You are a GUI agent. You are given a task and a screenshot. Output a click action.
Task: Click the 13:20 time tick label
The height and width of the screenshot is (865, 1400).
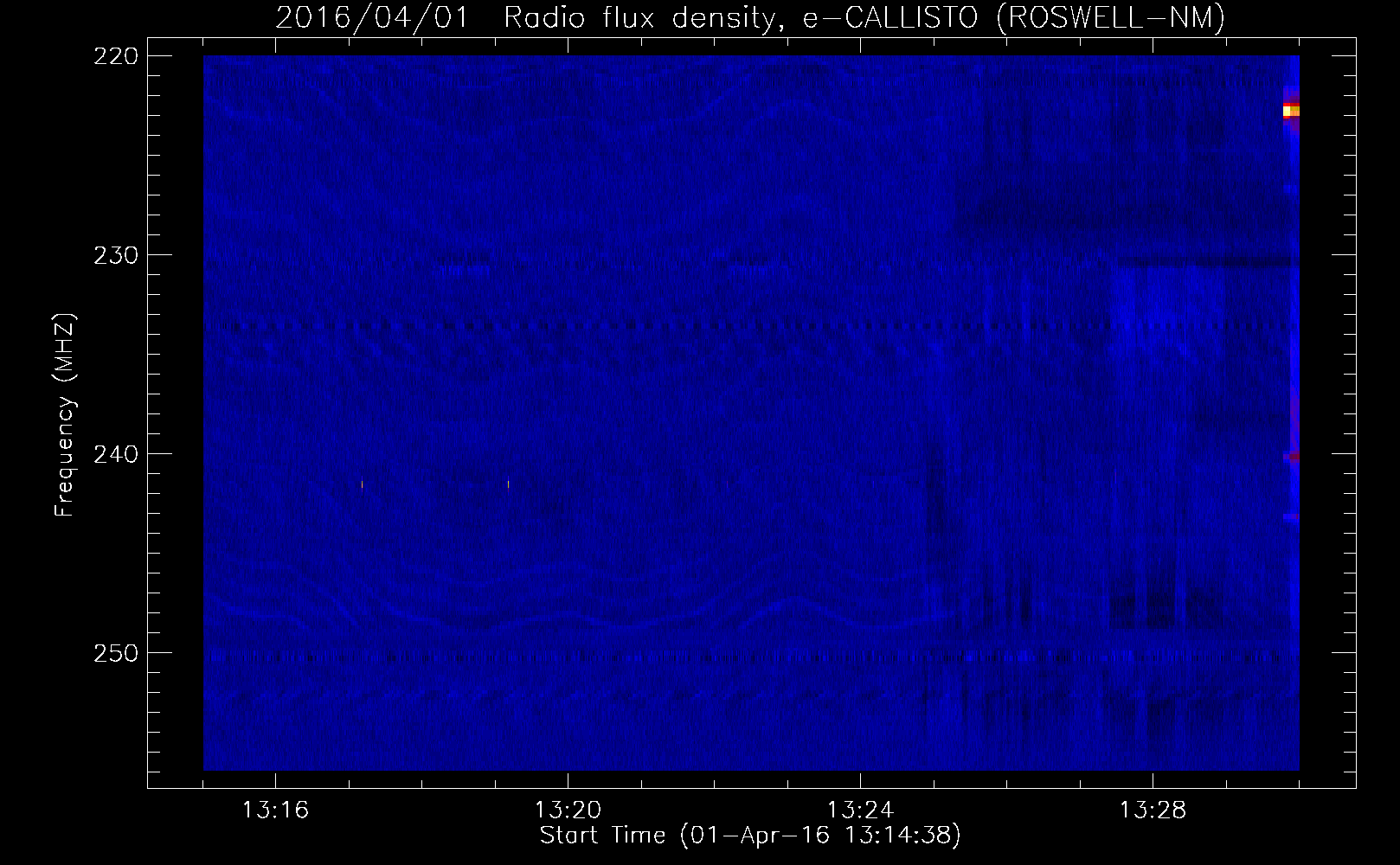[x=568, y=811]
